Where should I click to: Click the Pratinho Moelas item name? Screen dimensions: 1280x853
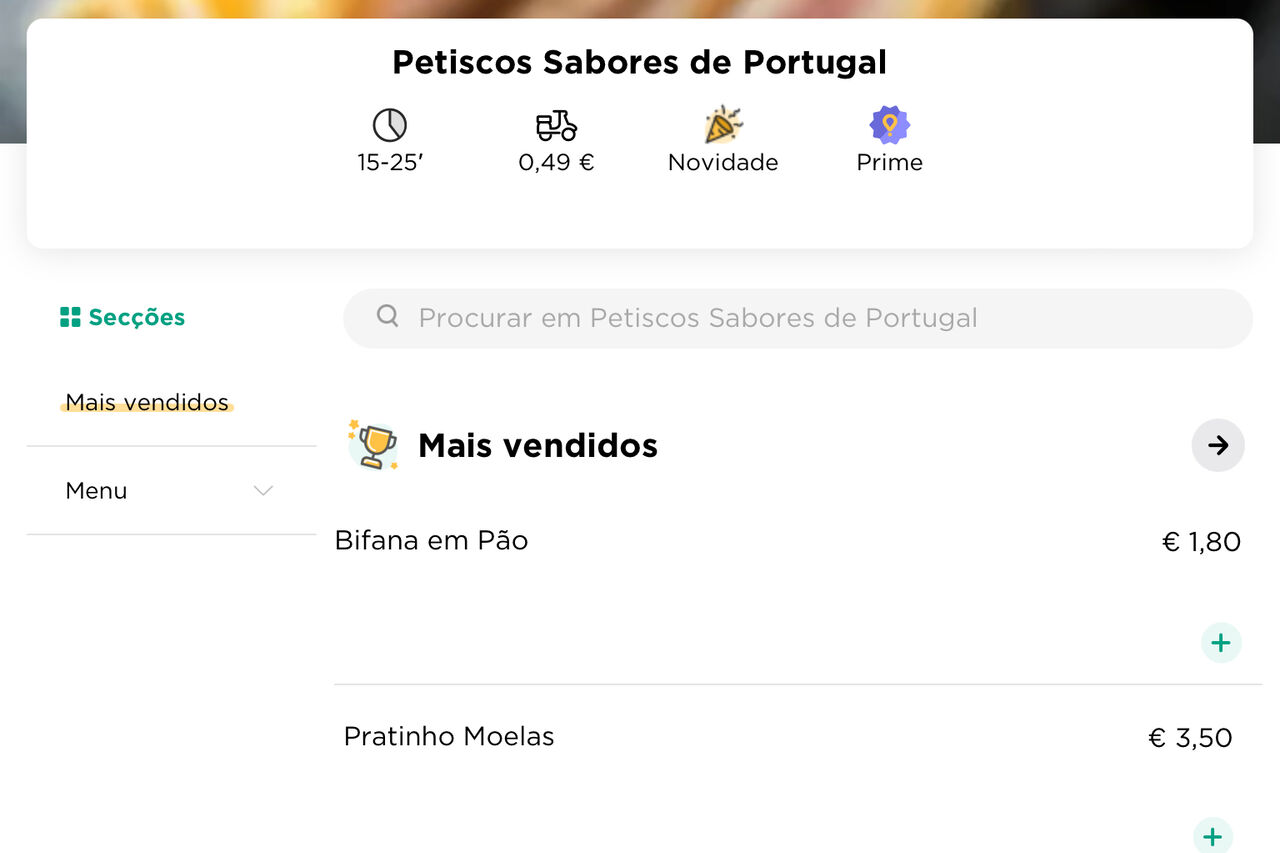[x=449, y=736]
